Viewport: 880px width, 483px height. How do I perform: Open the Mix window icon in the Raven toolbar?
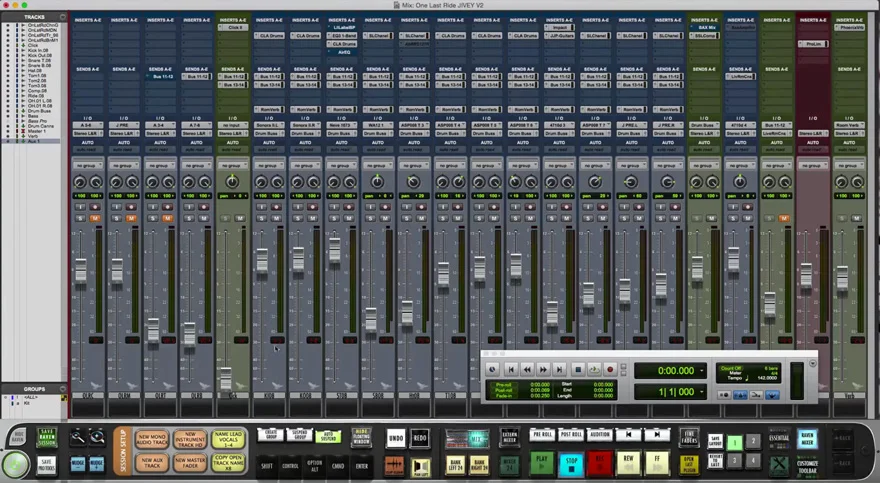point(467,438)
